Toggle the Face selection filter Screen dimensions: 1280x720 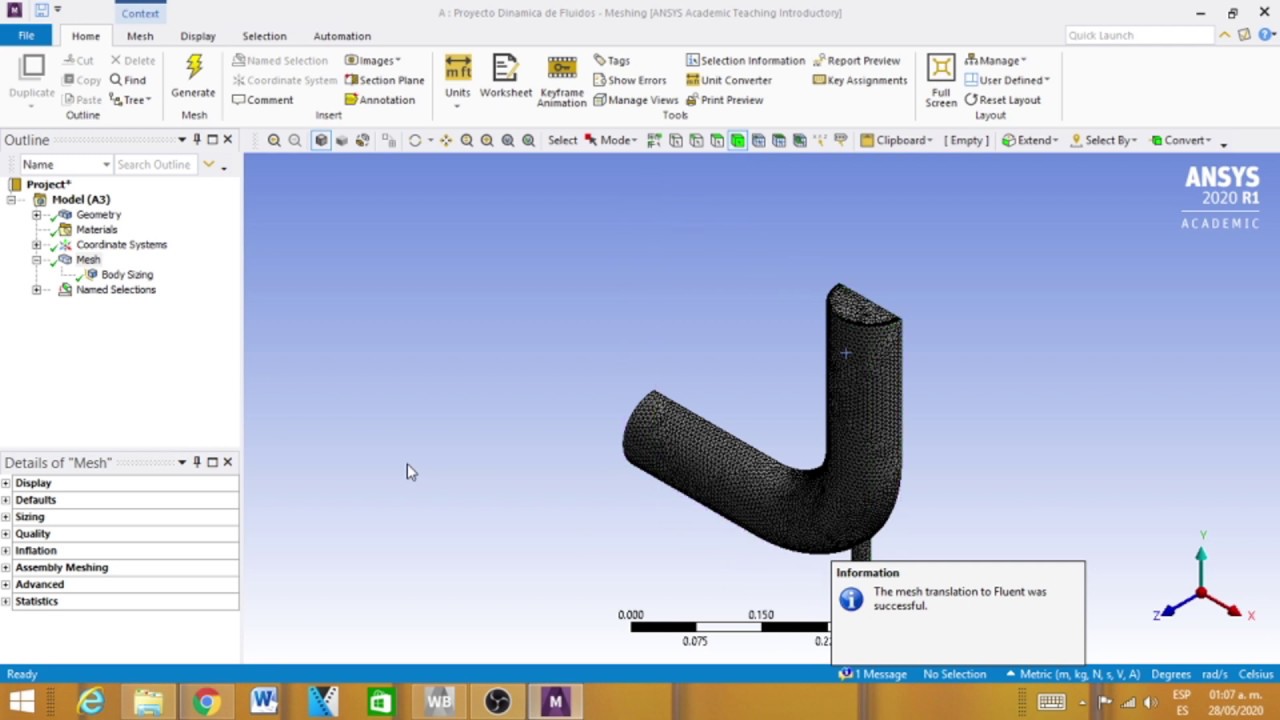tap(717, 140)
